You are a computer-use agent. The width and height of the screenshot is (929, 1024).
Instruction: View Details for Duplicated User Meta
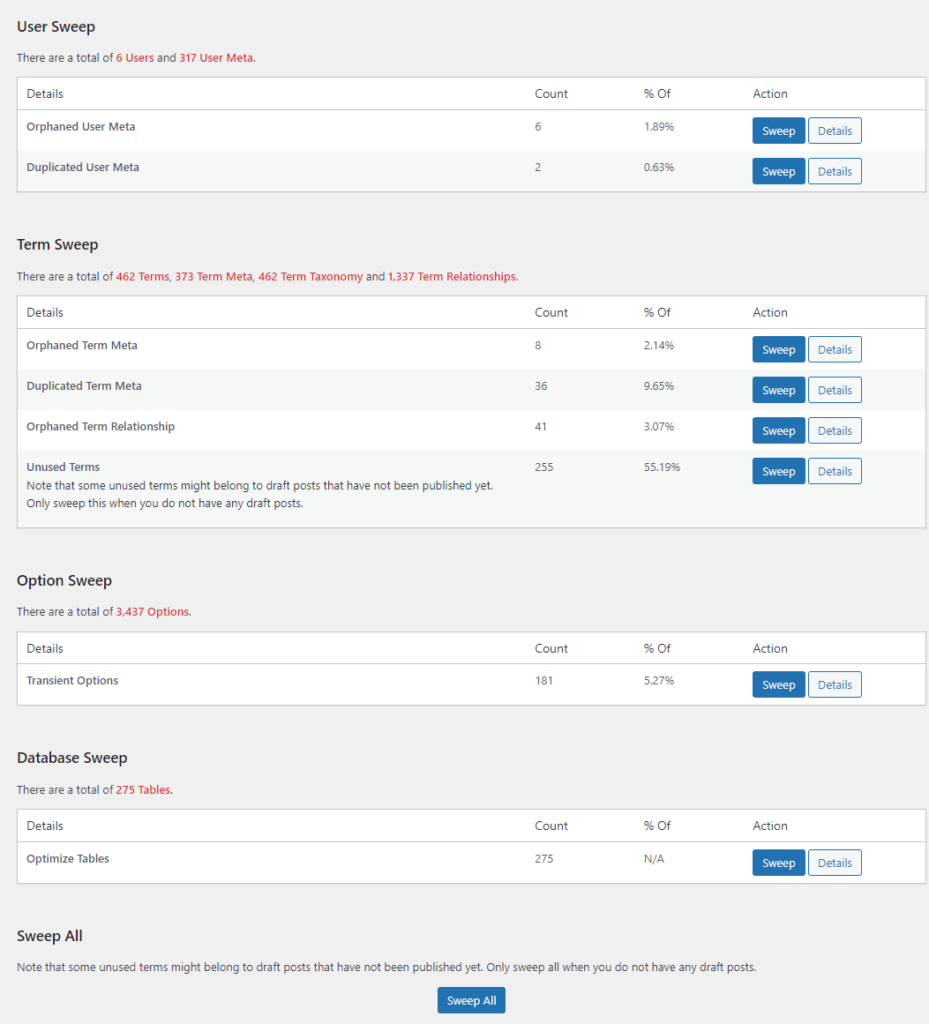coord(834,170)
